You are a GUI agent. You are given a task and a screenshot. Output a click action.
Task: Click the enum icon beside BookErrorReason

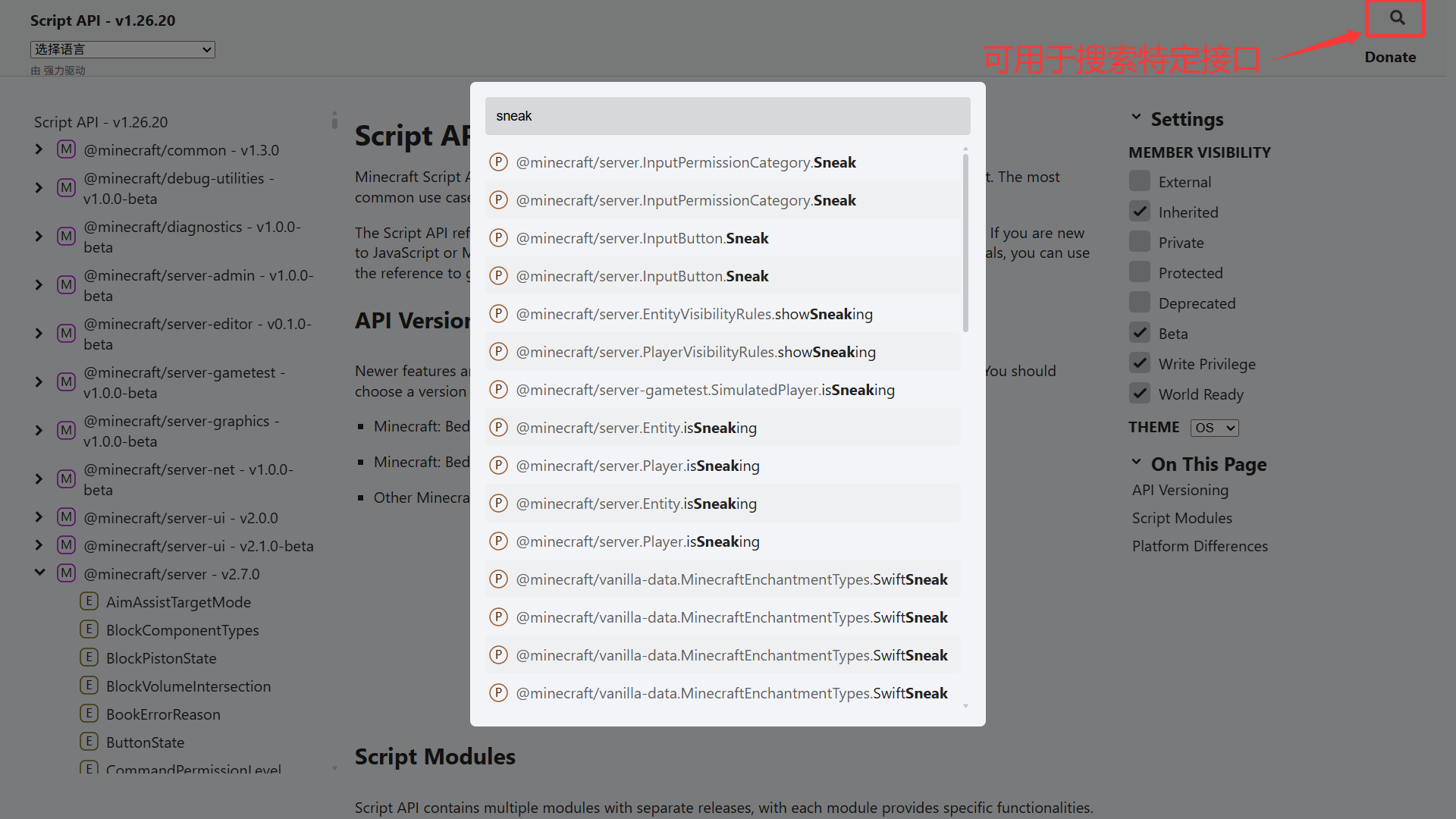[x=89, y=714]
